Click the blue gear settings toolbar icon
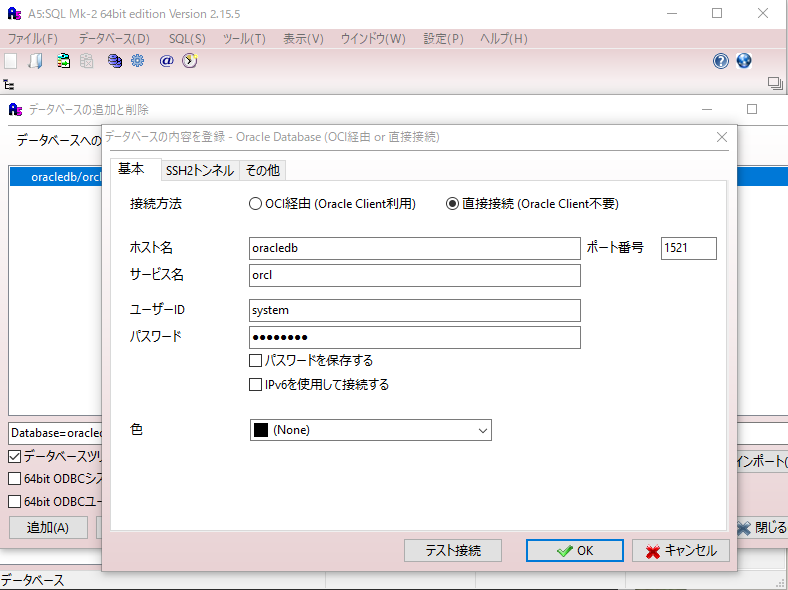The image size is (788, 590). 138,61
